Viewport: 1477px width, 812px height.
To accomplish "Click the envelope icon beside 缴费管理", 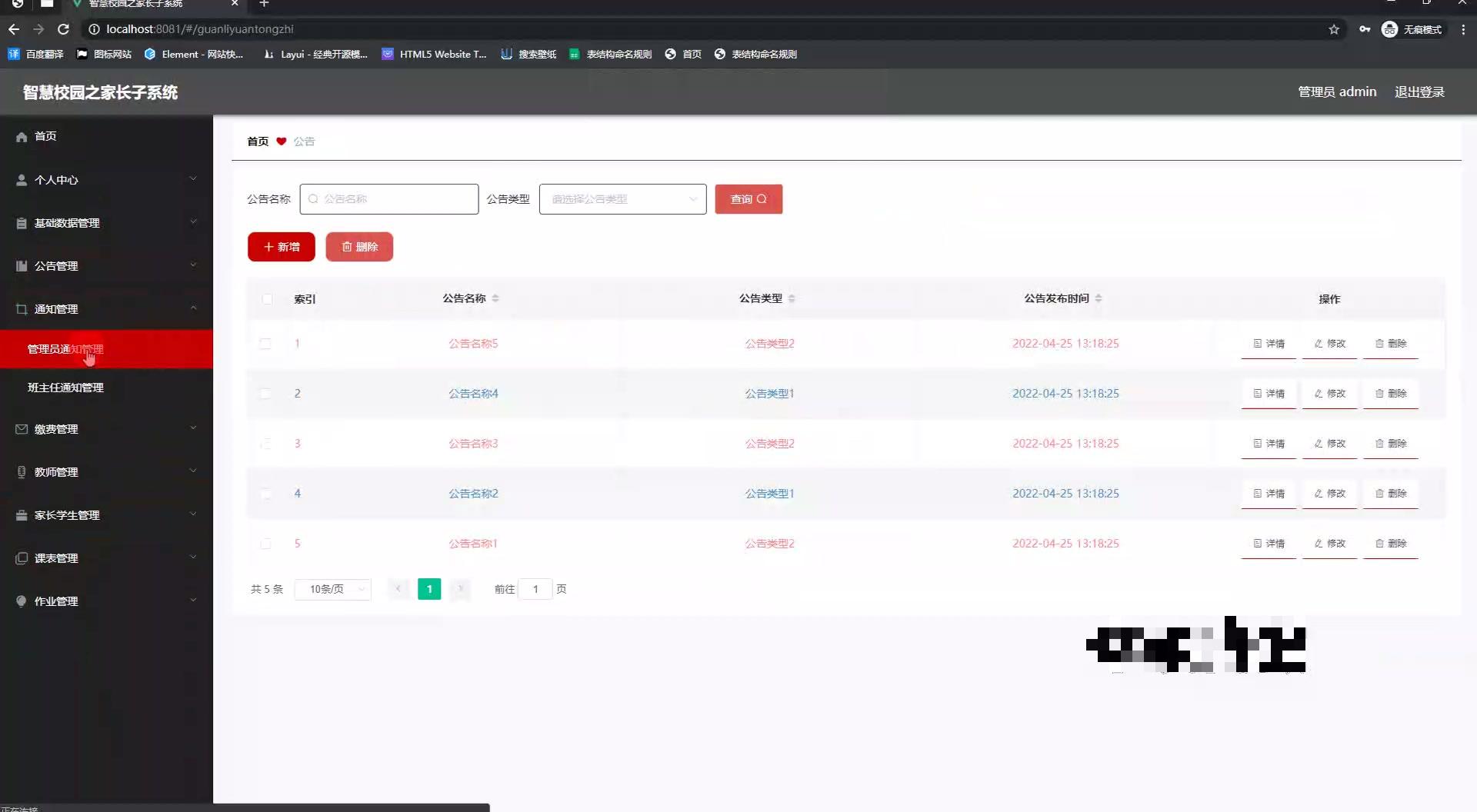I will coord(22,429).
